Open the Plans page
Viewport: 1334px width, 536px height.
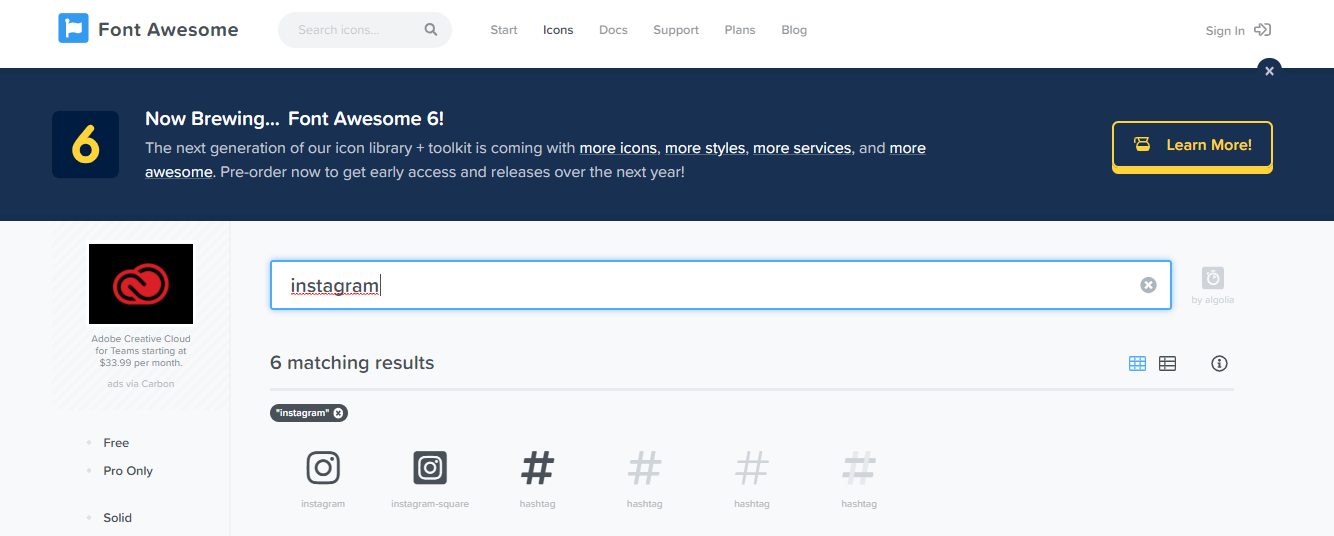coord(740,30)
